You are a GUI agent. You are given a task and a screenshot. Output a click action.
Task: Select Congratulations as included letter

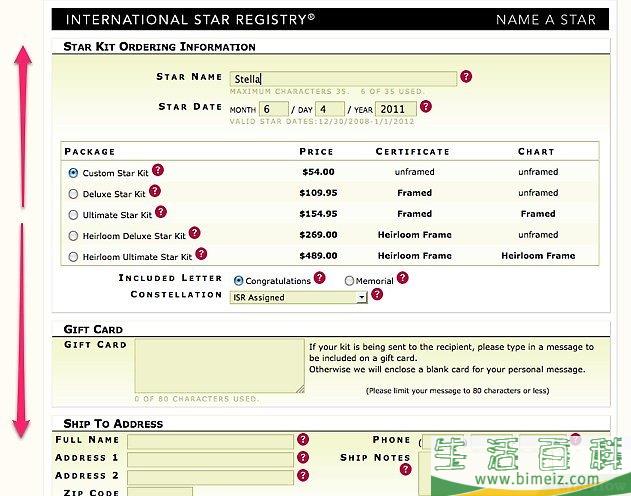tap(238, 281)
